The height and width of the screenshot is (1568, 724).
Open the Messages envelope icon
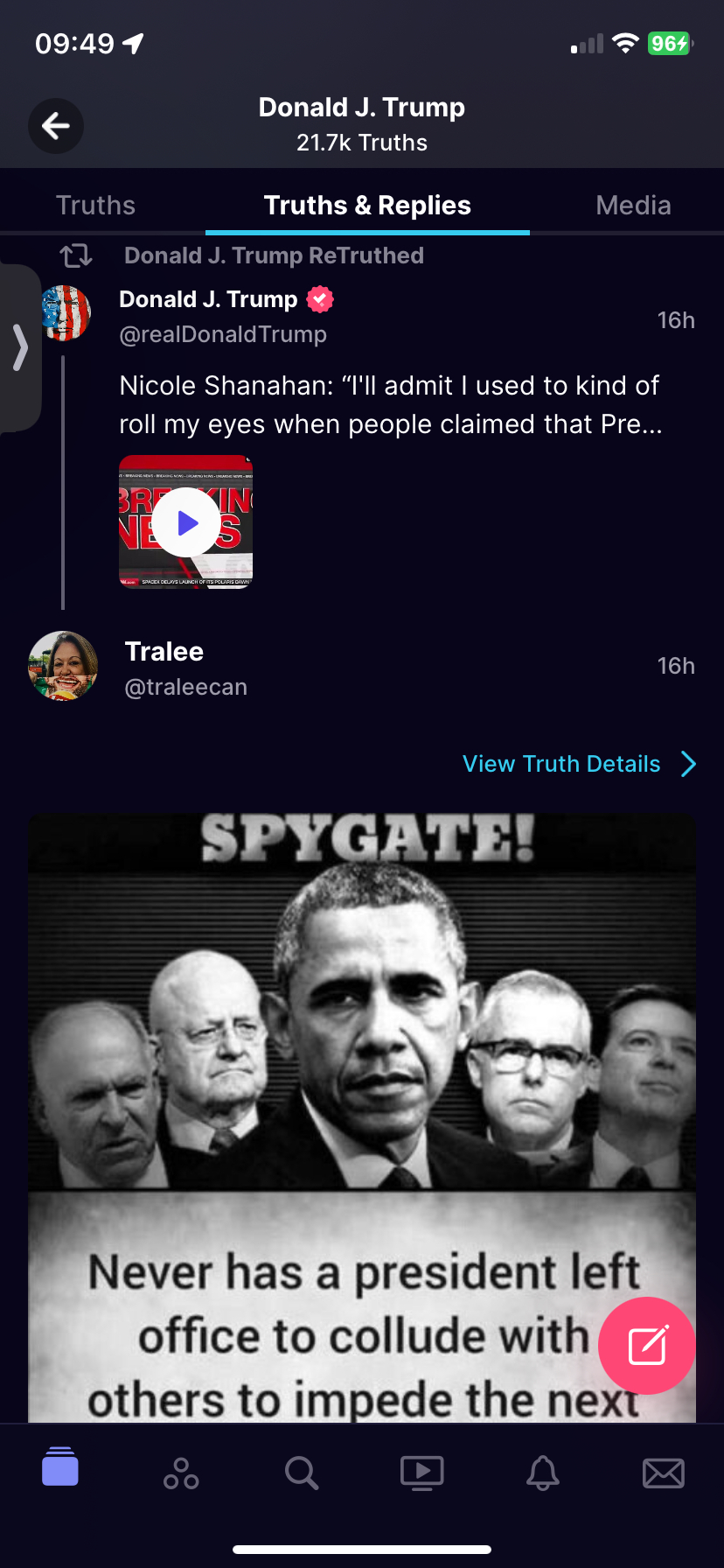tap(664, 1473)
